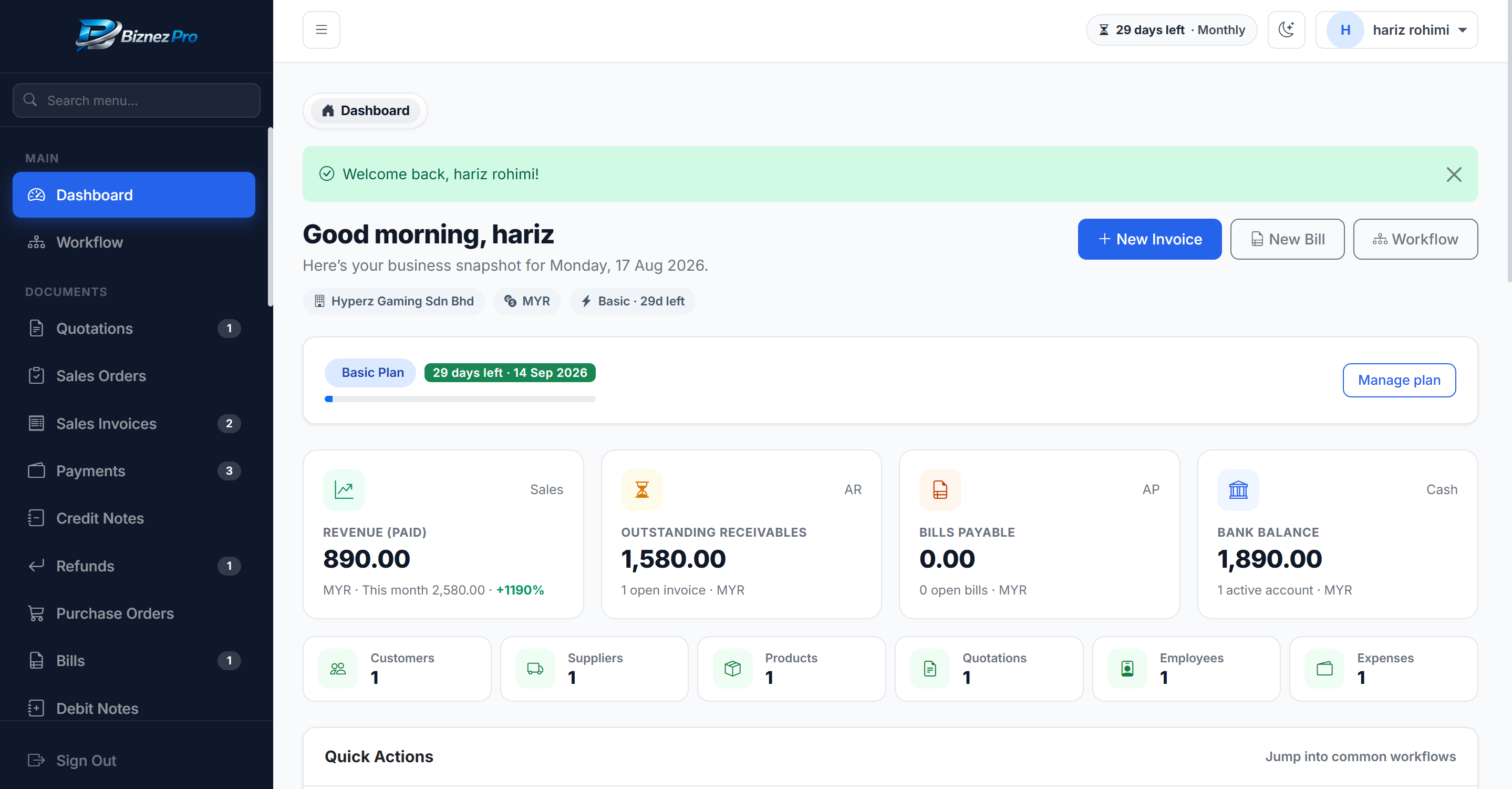Viewport: 1512px width, 789px height.
Task: Click the main page scrollbar
Action: click(x=1509, y=141)
